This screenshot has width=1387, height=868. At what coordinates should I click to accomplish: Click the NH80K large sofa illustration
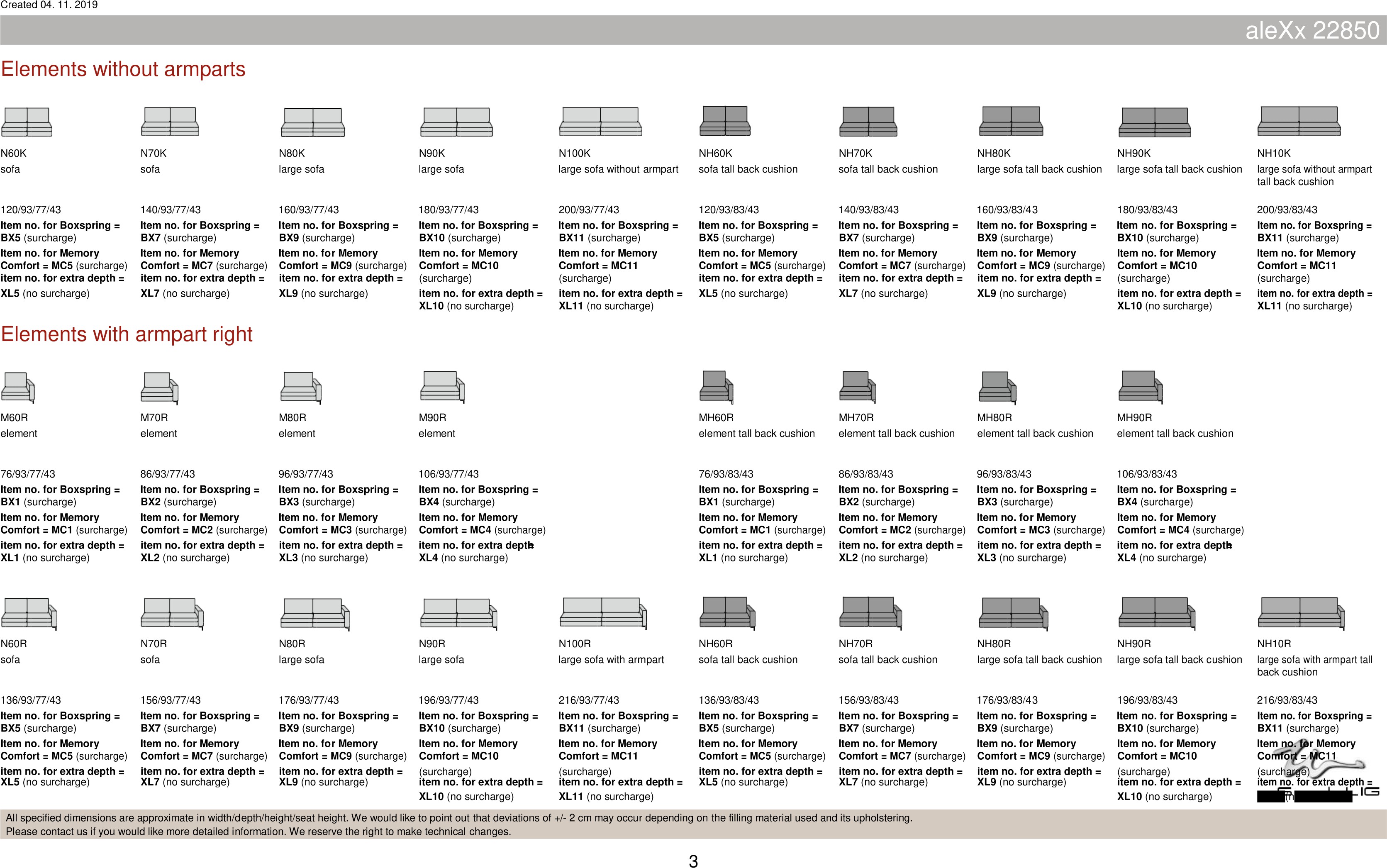point(1011,121)
